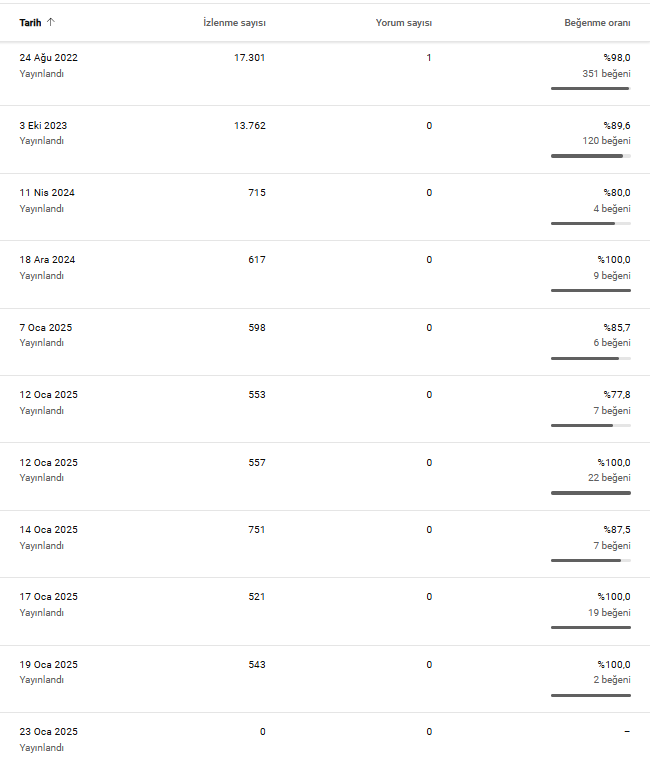650x770 pixels.
Task: Click the %89,6 like ratio bar
Action: [591, 156]
